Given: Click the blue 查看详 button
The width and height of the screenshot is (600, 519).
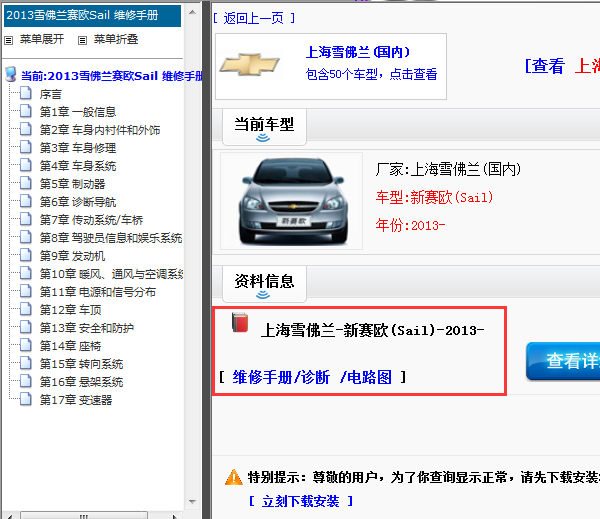Looking at the screenshot, I should pyautogui.click(x=563, y=361).
